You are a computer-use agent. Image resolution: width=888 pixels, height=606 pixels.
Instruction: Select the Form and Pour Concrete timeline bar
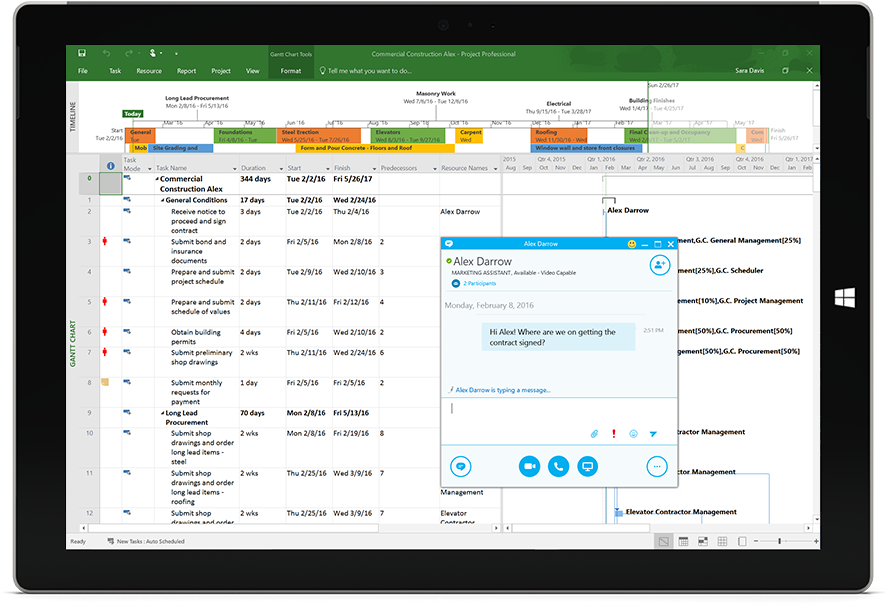pyautogui.click(x=375, y=148)
